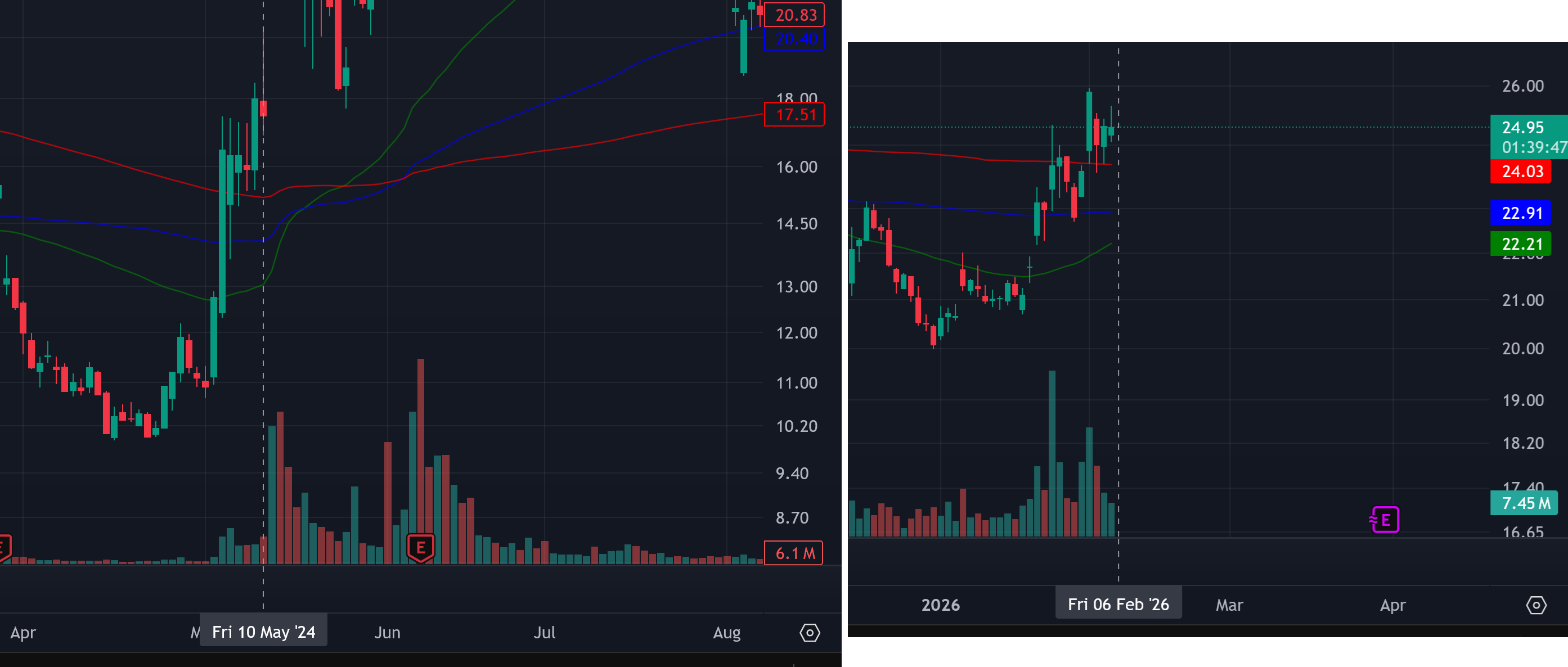This screenshot has height=667, width=1568.
Task: Select the blue 22.91 indicator label
Action: [1521, 213]
